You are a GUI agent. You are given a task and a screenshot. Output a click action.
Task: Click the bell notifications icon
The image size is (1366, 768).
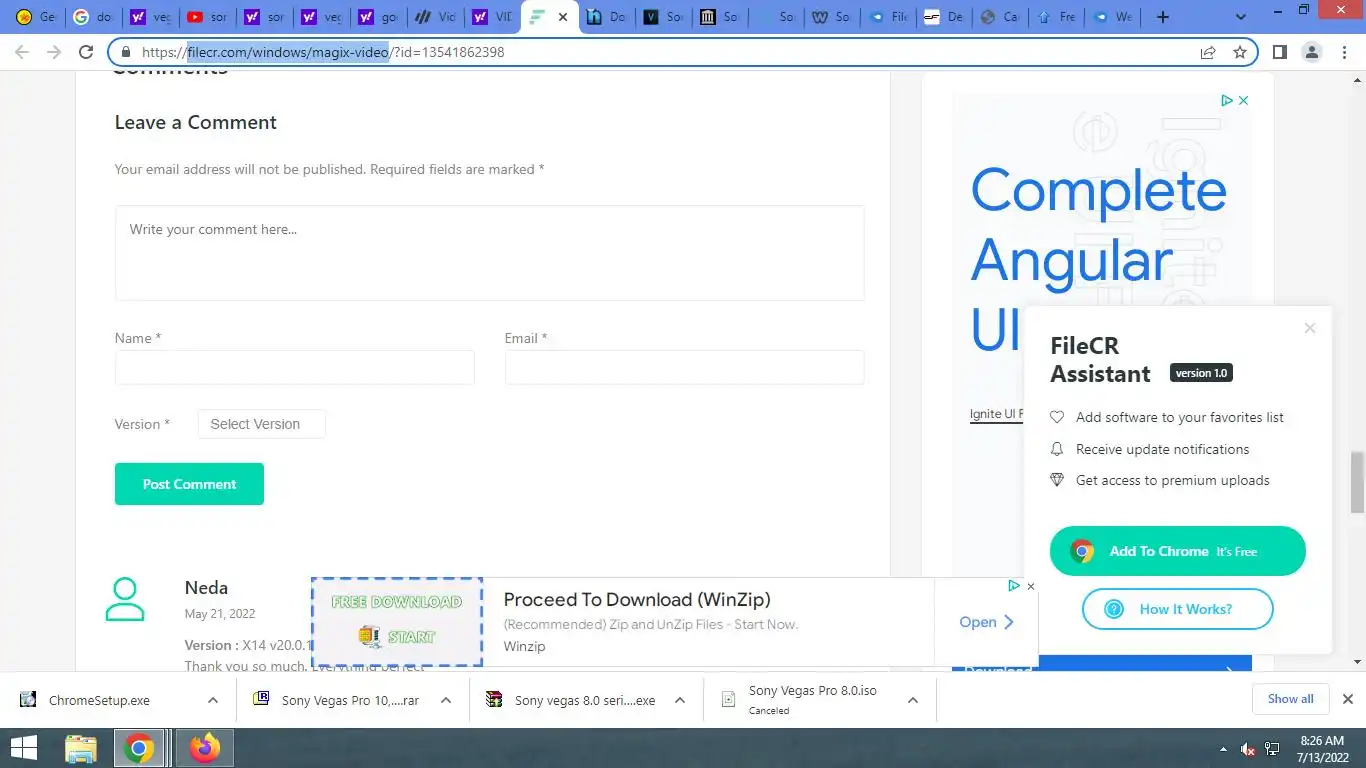[1057, 449]
